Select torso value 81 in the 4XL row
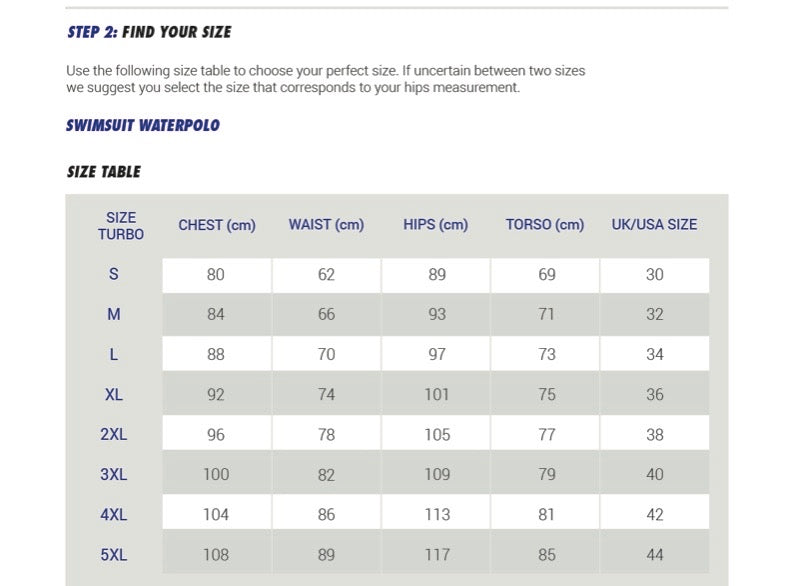This screenshot has width=793, height=586. point(547,515)
